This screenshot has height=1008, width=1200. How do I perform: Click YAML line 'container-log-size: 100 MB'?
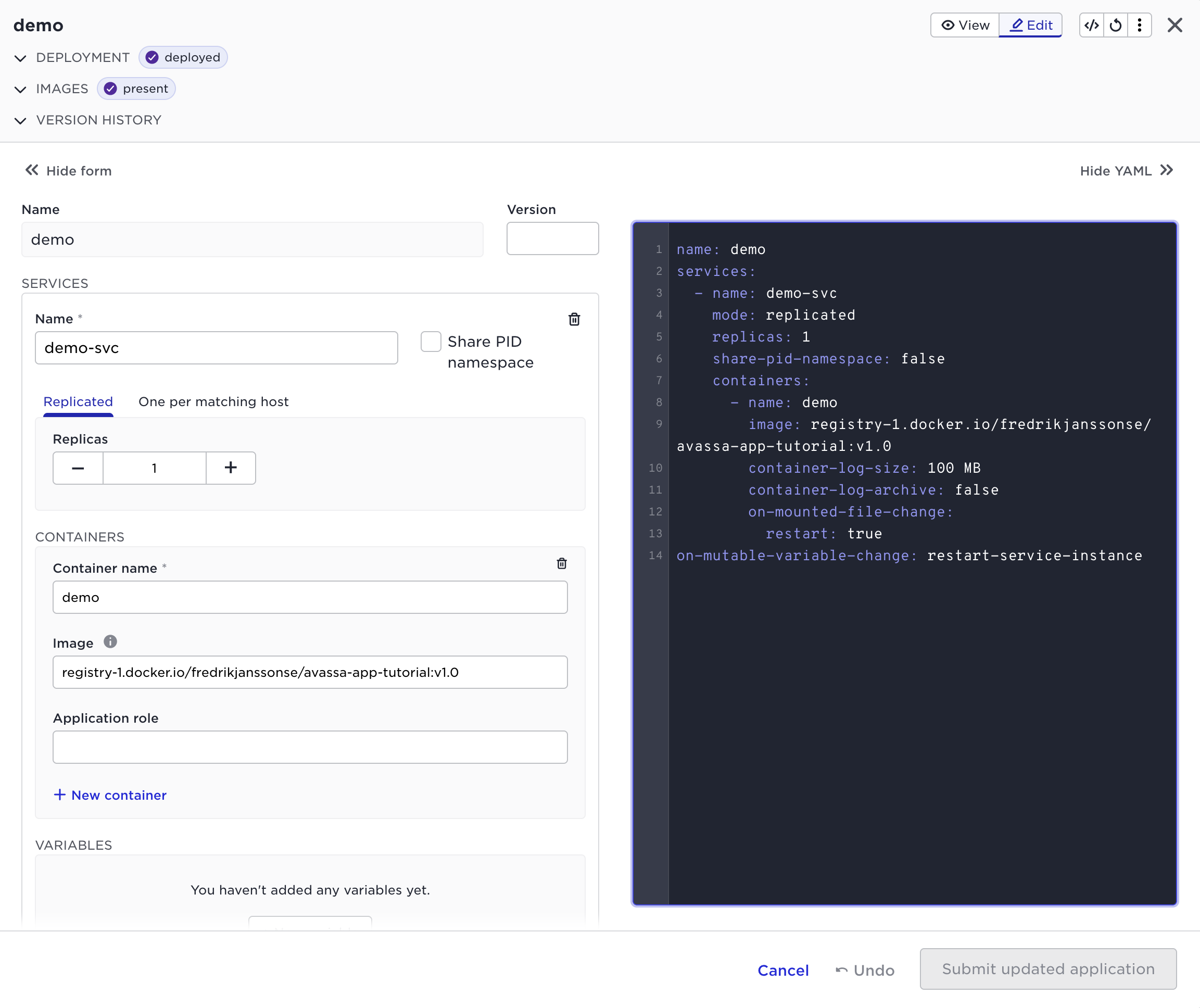[865, 468]
